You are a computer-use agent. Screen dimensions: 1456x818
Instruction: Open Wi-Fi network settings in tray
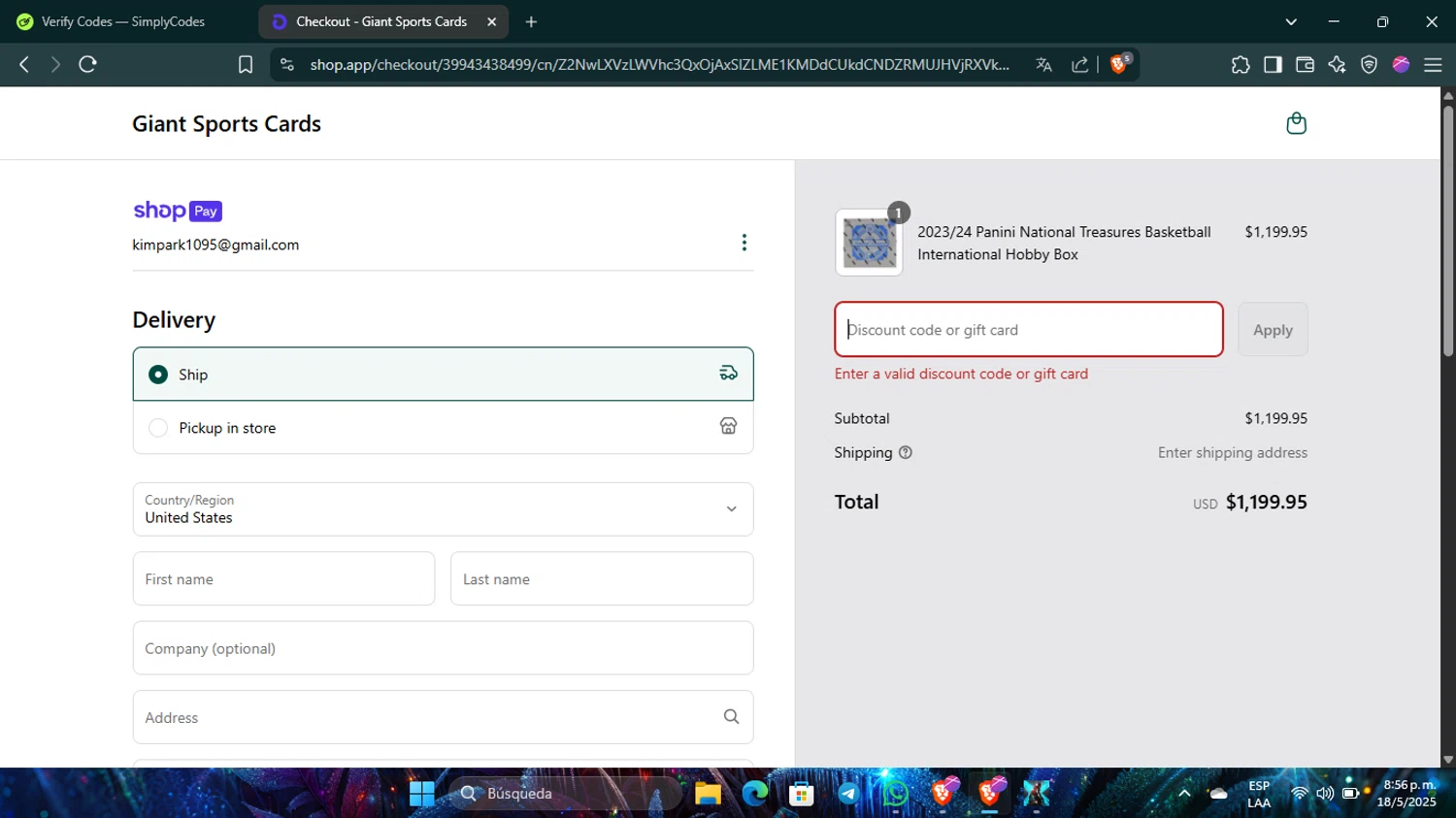pos(1299,794)
